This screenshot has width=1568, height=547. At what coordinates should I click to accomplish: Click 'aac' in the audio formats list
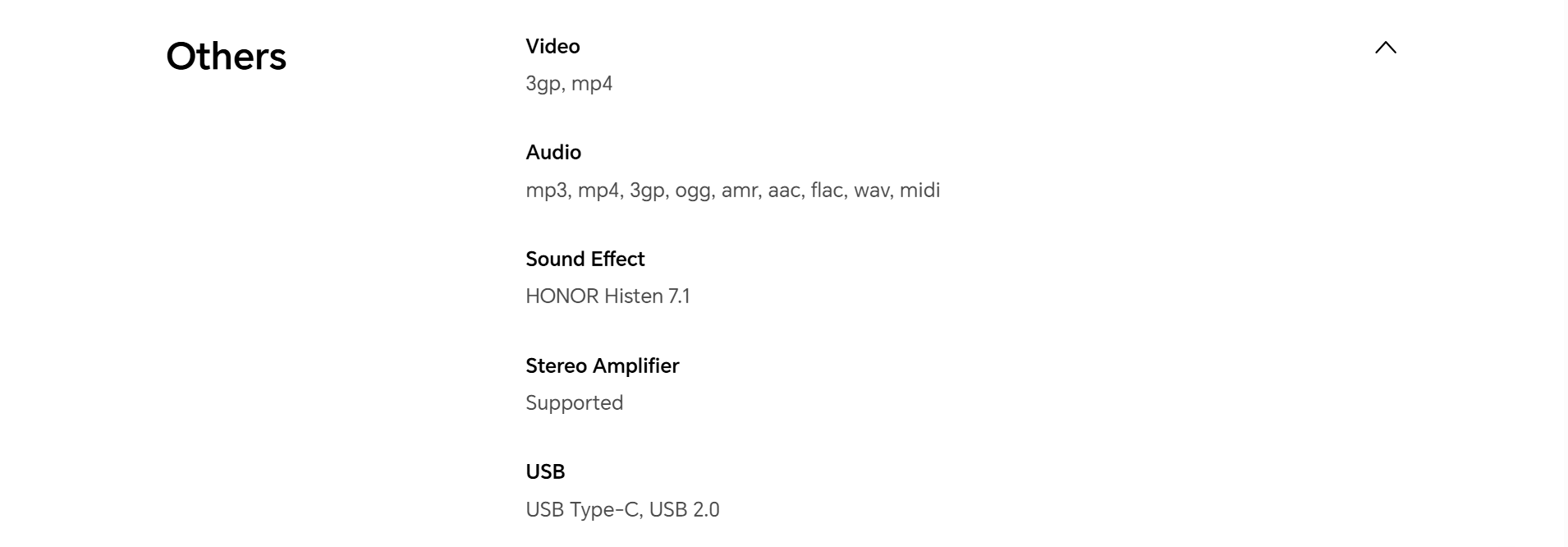(x=783, y=191)
